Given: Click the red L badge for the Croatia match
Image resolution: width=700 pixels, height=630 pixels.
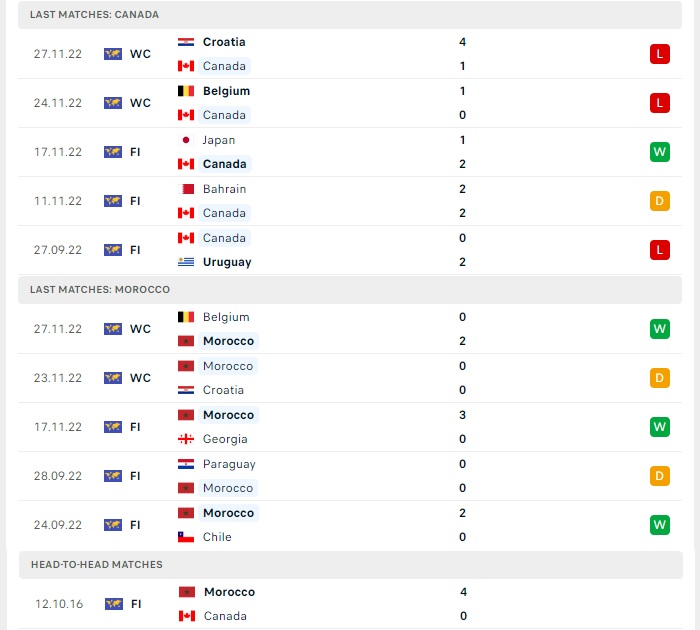Looking at the screenshot, I should [x=660, y=54].
